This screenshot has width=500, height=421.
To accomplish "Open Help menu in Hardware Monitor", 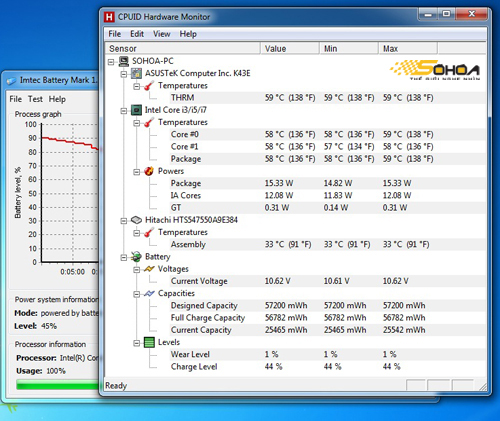I will tap(188, 34).
